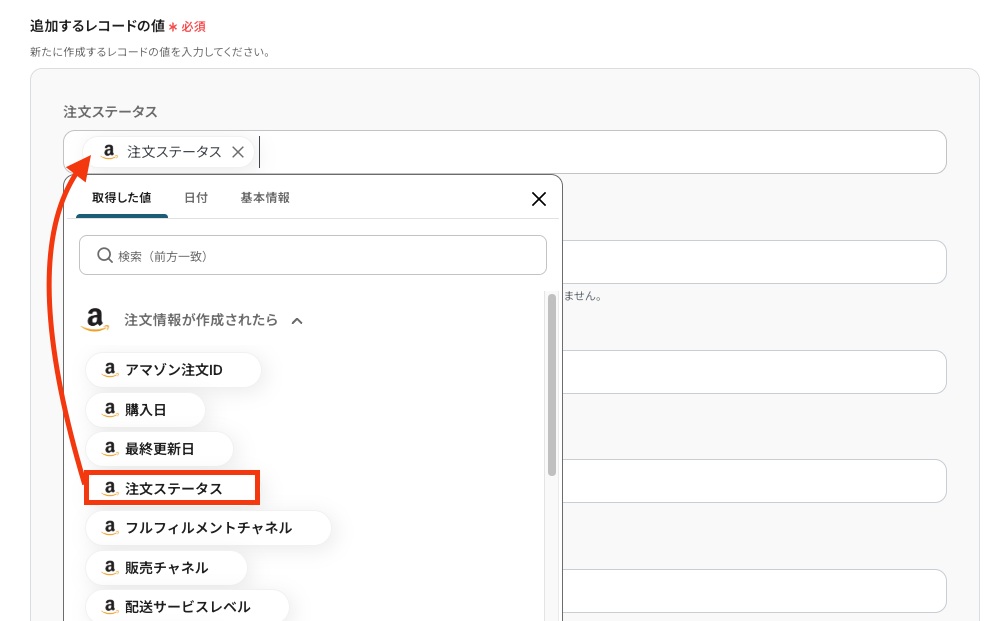Select the アマゾン注文ID value
This screenshot has width=1006, height=621.
[173, 370]
